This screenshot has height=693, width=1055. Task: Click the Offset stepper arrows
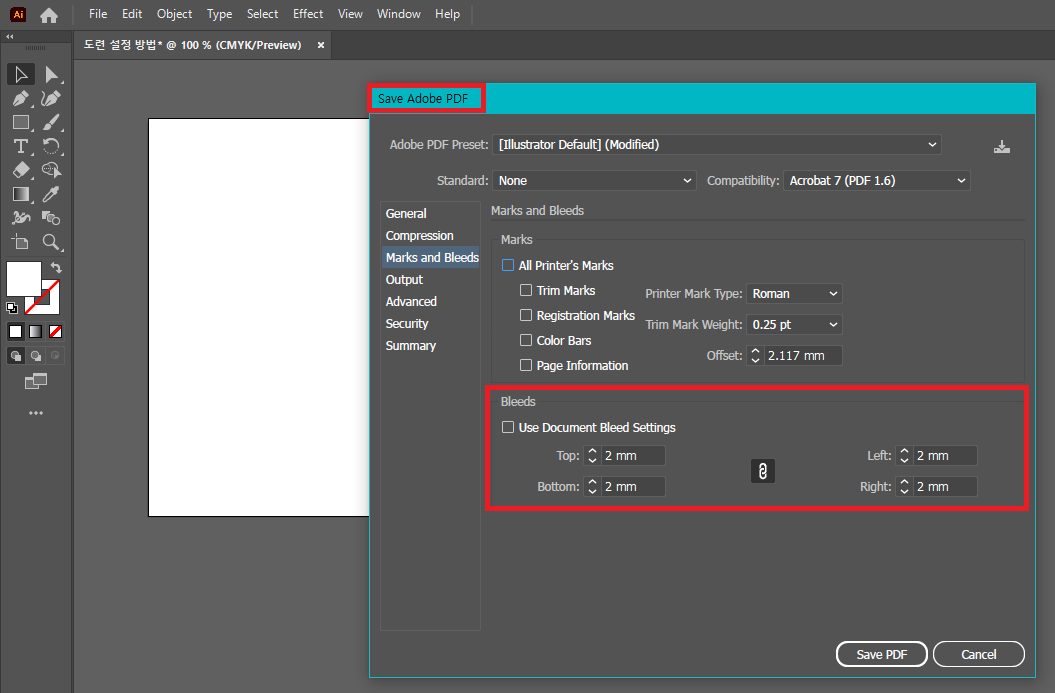point(755,355)
